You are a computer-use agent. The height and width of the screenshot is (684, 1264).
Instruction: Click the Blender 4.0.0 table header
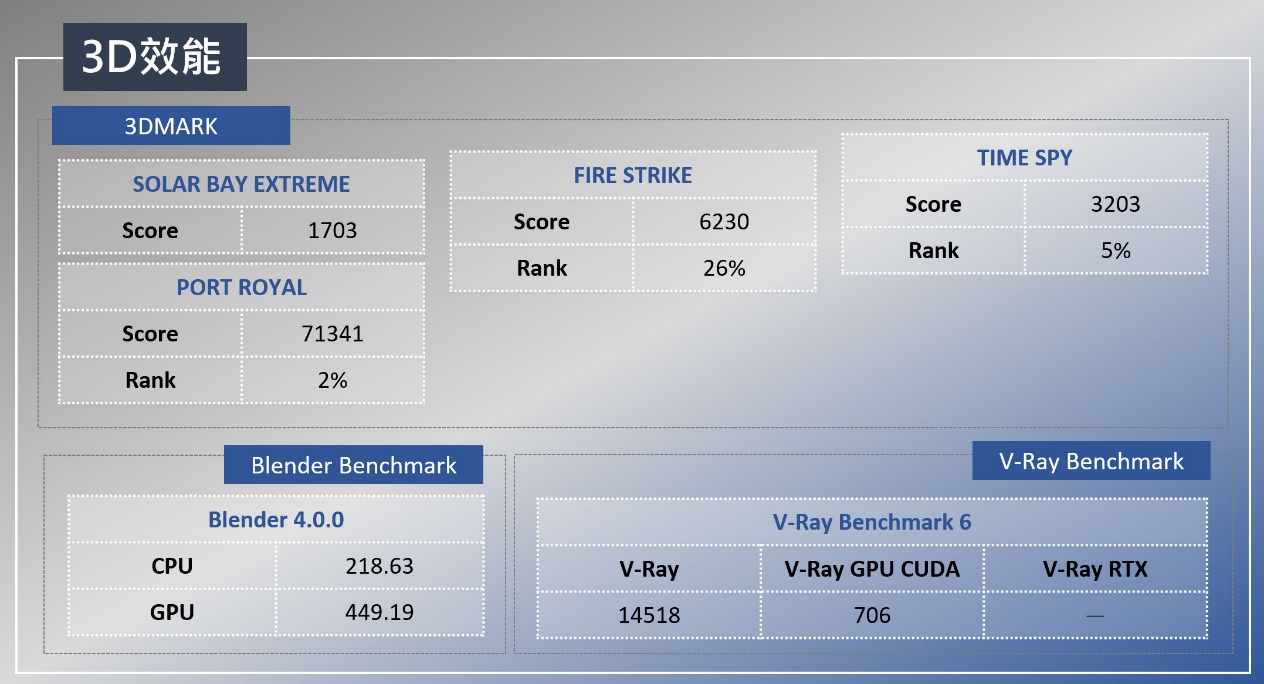pyautogui.click(x=275, y=519)
